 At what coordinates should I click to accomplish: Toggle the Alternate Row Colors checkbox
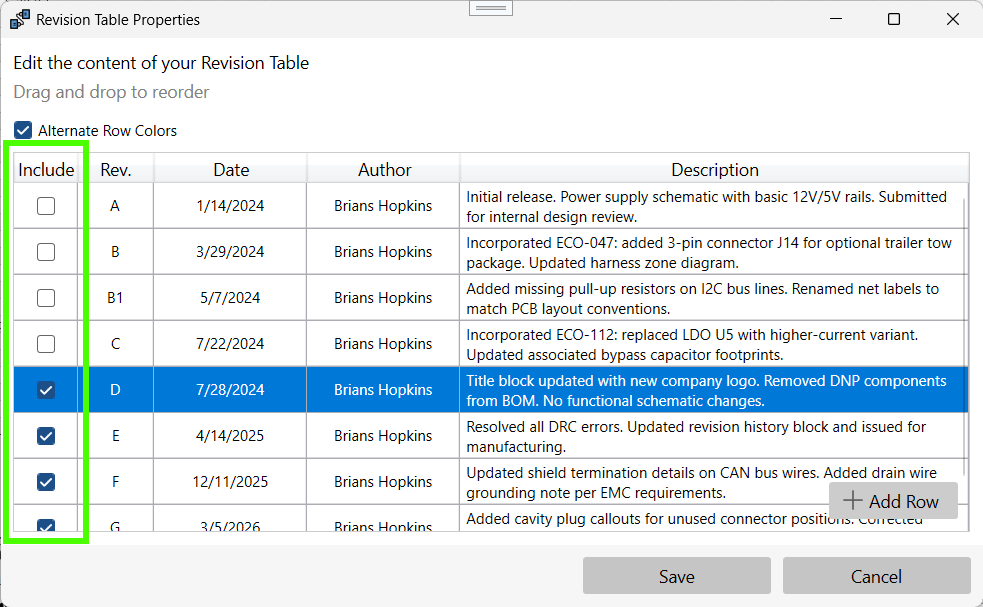(x=23, y=130)
